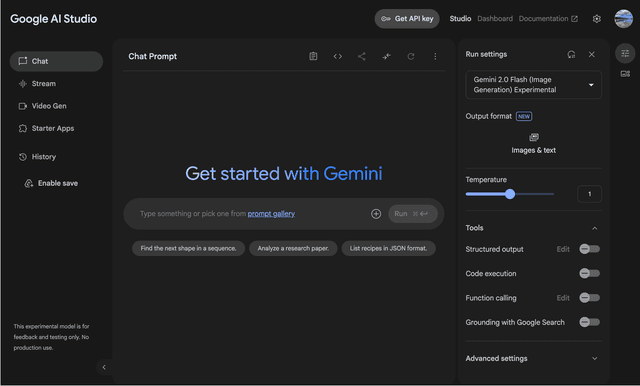
Task: Click the prompt gallery icon below tune icon
Action: pos(625,74)
